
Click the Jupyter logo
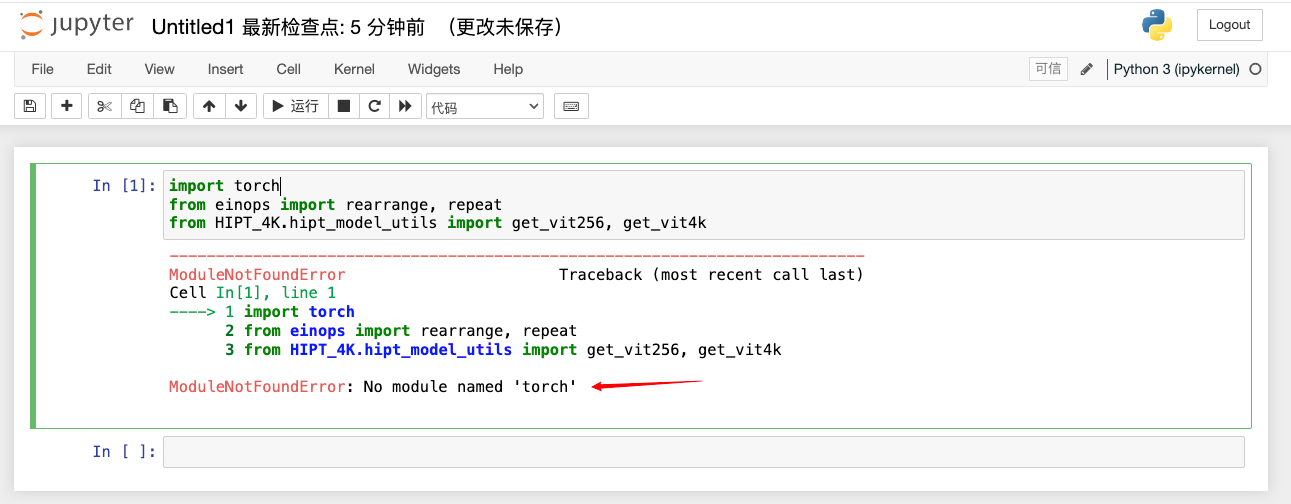pyautogui.click(x=76, y=26)
